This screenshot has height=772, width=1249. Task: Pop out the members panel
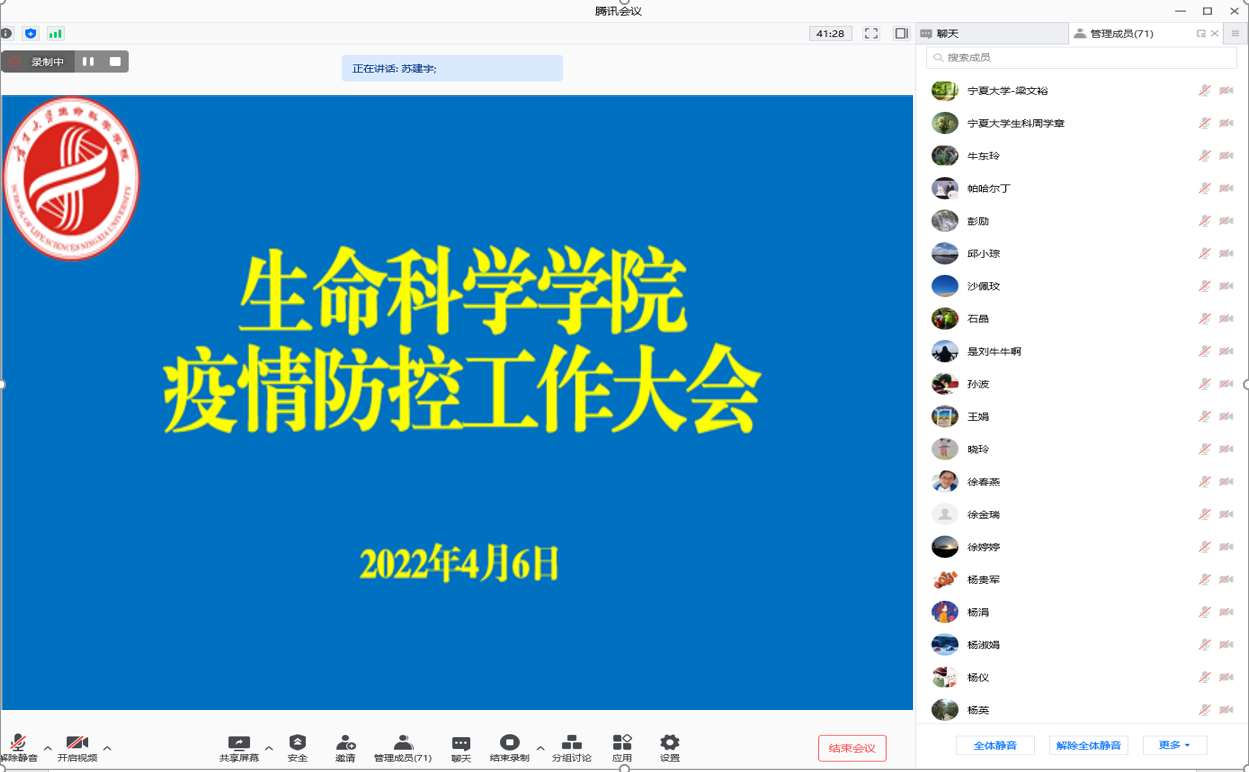[x=1201, y=33]
